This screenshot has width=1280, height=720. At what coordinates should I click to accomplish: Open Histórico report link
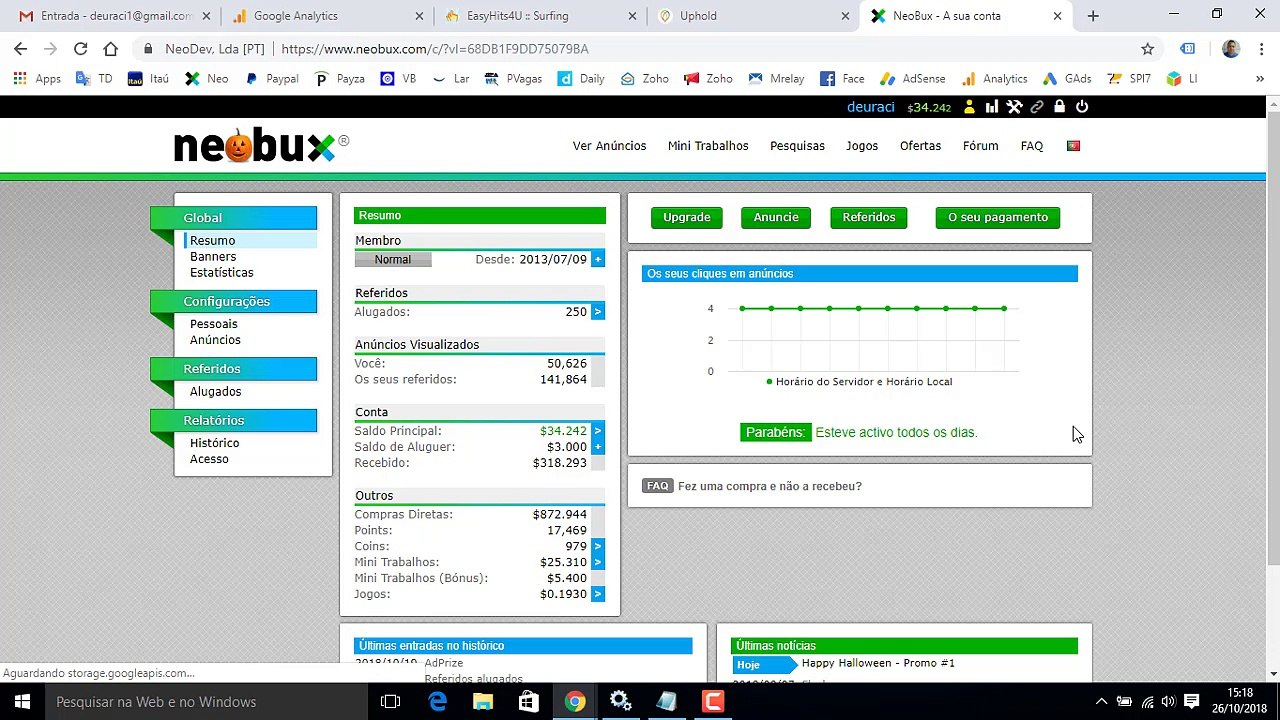click(215, 443)
